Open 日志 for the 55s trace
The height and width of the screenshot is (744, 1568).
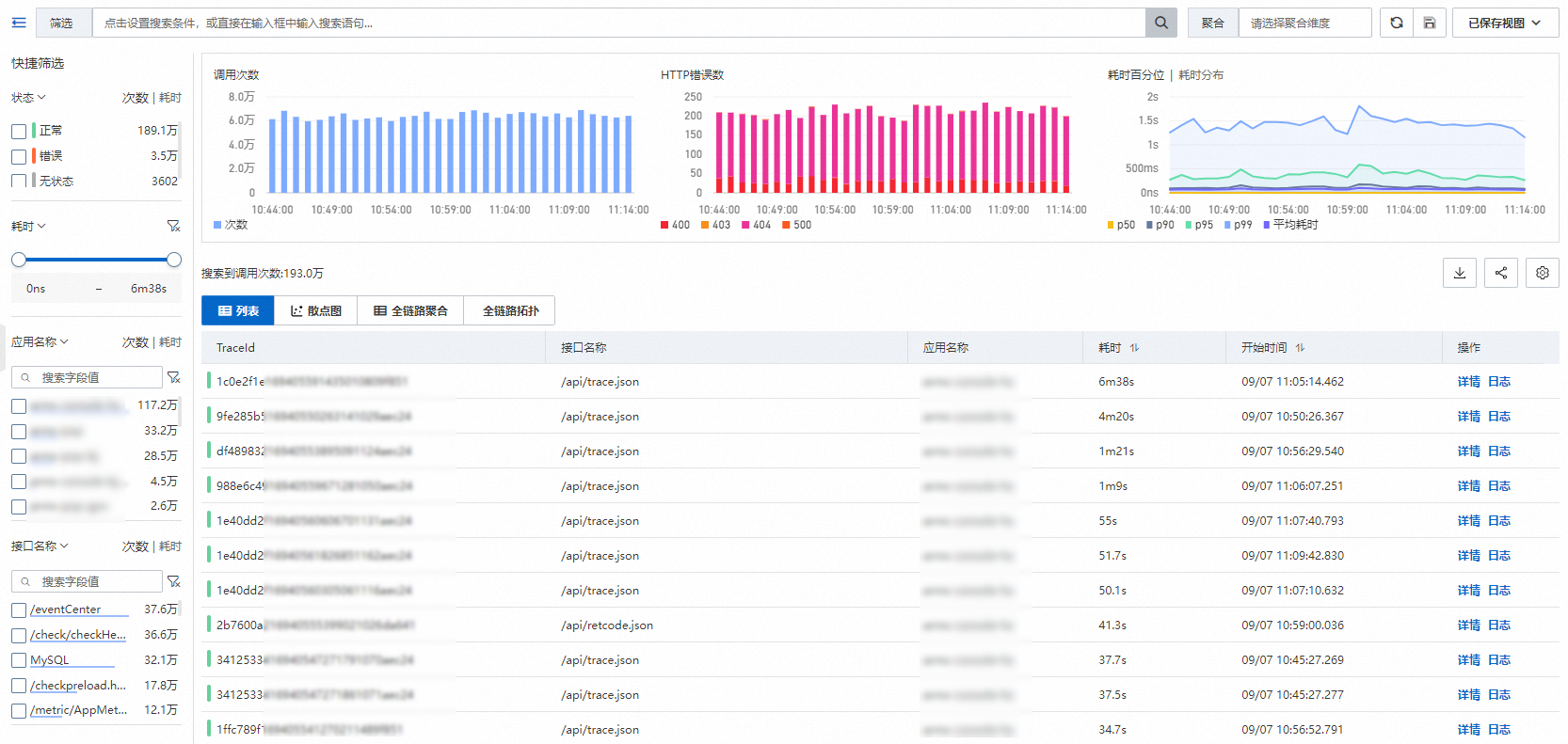(1499, 521)
